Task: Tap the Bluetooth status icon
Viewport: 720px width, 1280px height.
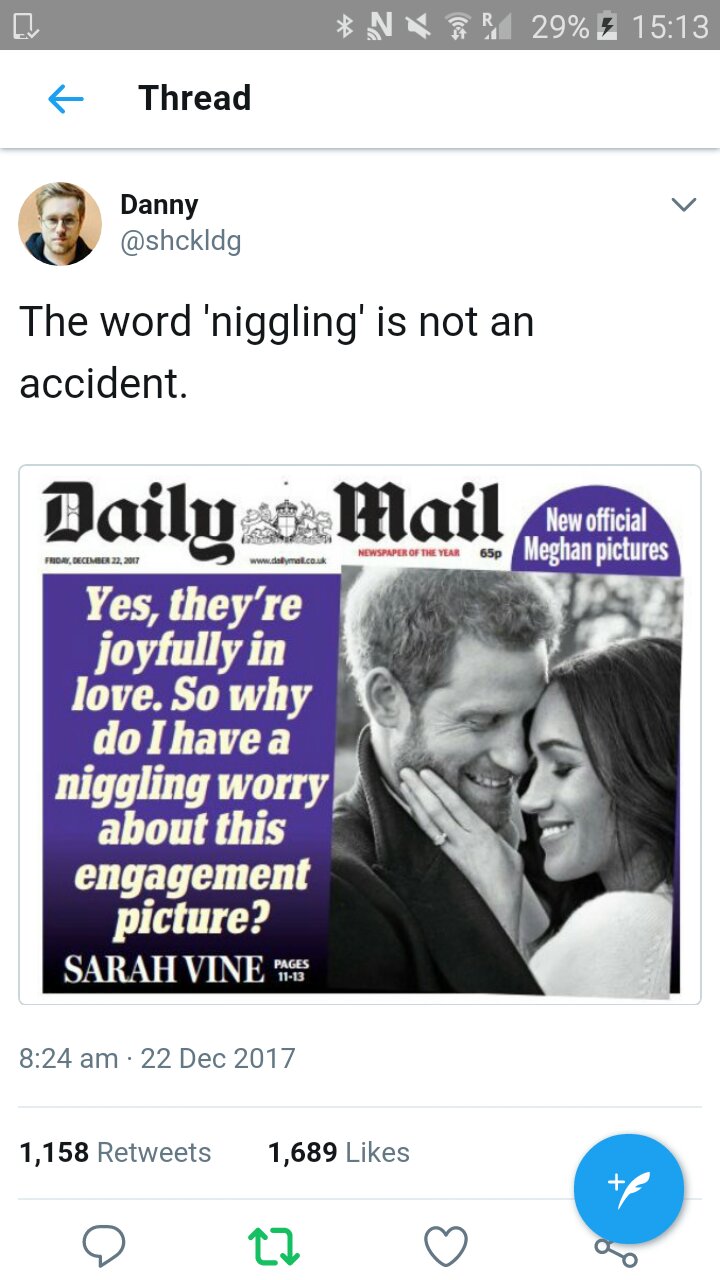Action: [x=346, y=26]
